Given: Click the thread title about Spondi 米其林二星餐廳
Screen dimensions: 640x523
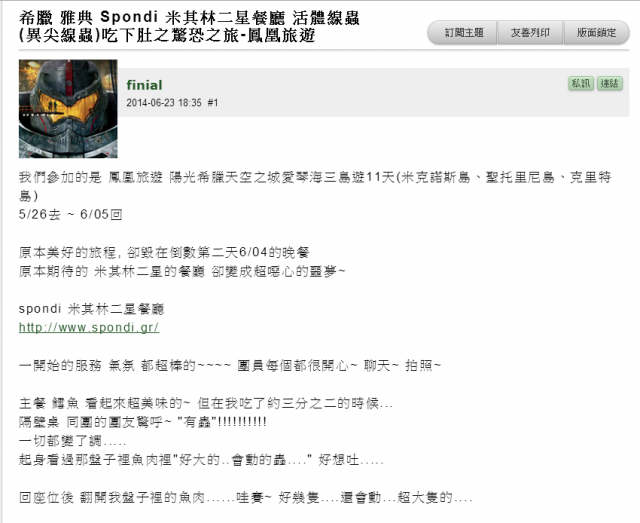Looking at the screenshot, I should [189, 18].
